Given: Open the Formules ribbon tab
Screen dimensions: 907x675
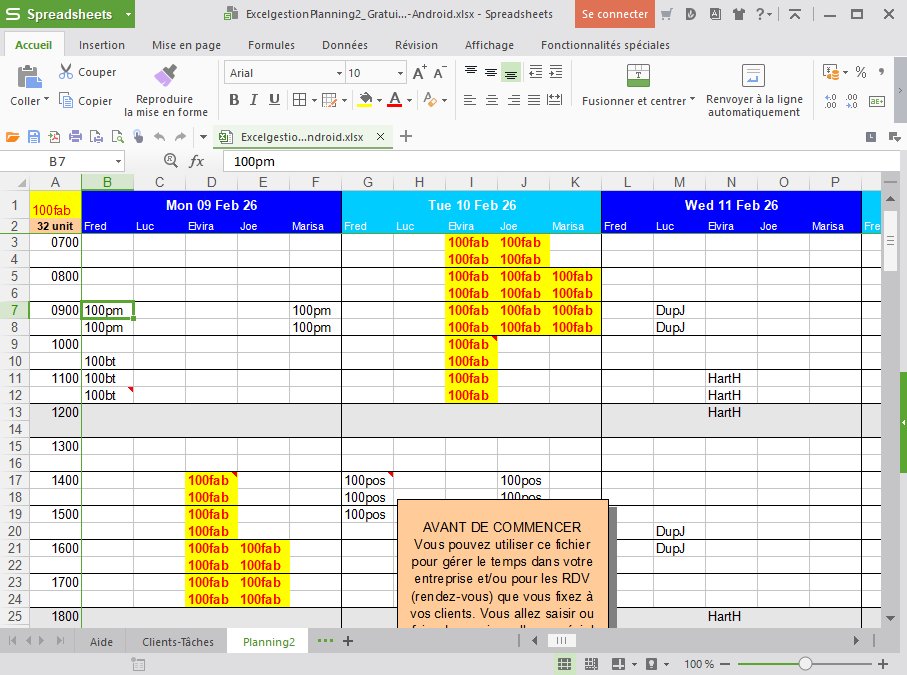Looking at the screenshot, I should (271, 45).
